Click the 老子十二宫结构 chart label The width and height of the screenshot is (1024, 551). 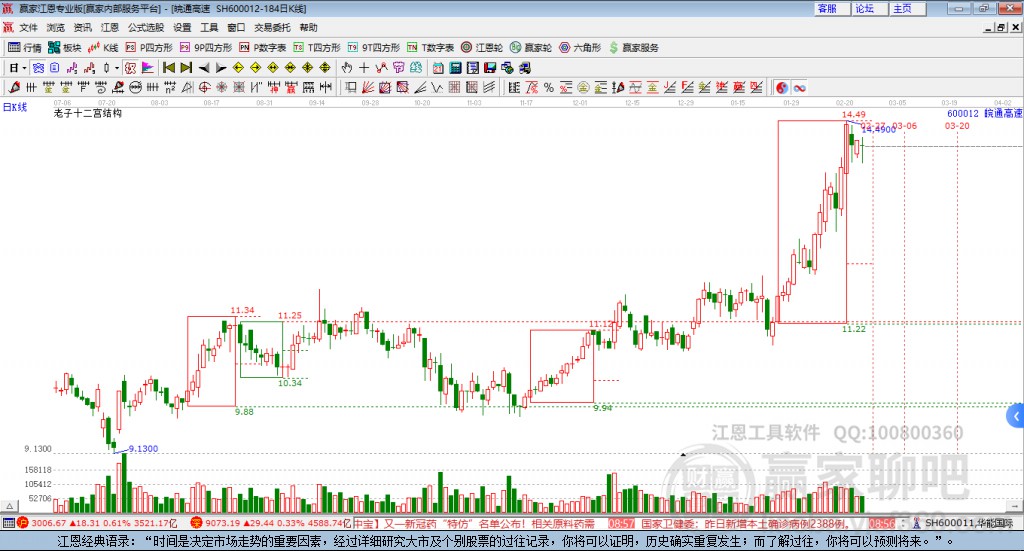[x=88, y=113]
